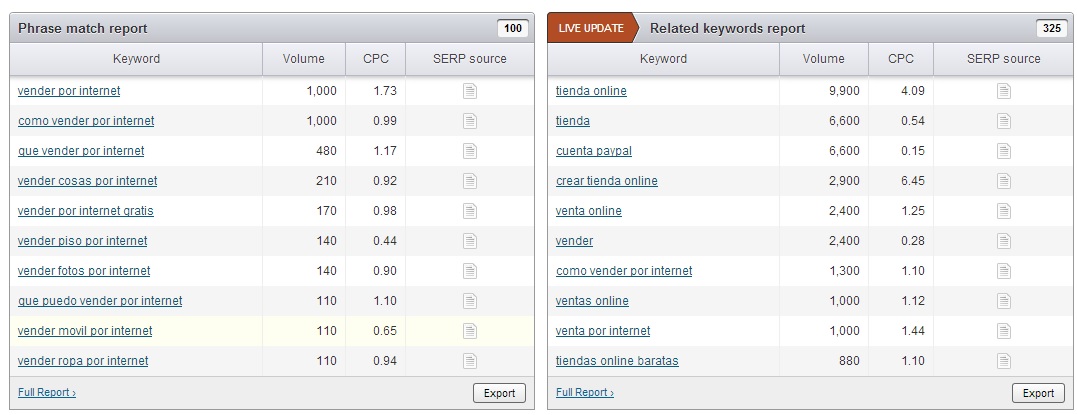Open 'como vender por internet' in Related keywords report
The image size is (1077, 415).
(x=624, y=271)
